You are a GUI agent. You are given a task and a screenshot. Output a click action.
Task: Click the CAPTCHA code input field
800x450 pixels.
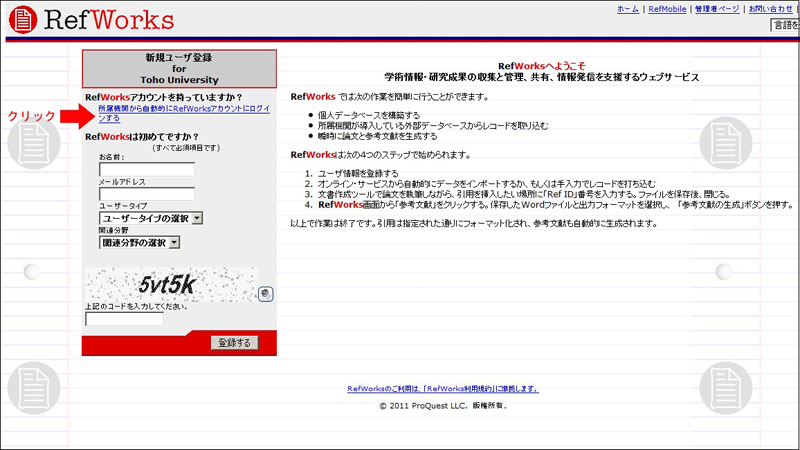(x=124, y=319)
